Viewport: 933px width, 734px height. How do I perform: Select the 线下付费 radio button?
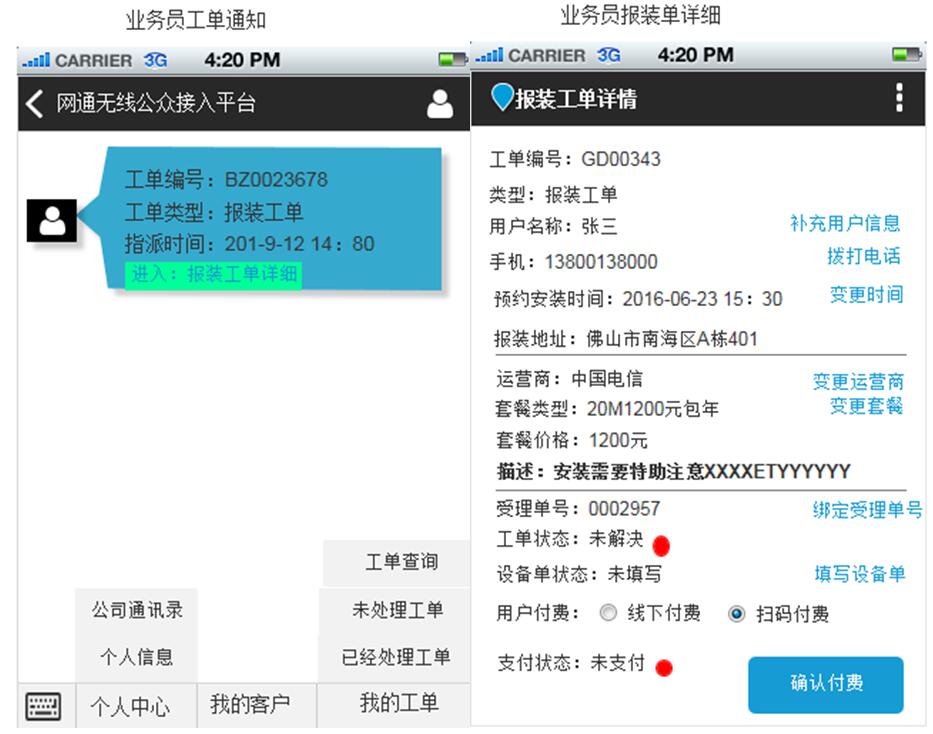pos(608,613)
